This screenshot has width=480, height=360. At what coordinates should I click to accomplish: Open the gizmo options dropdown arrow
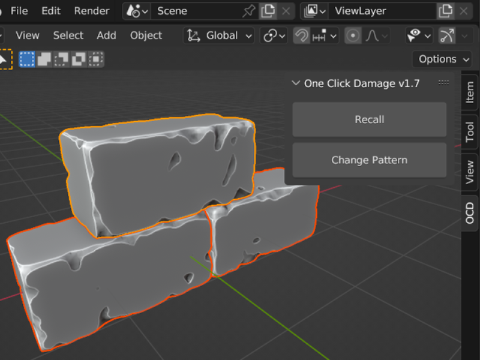pos(465,35)
